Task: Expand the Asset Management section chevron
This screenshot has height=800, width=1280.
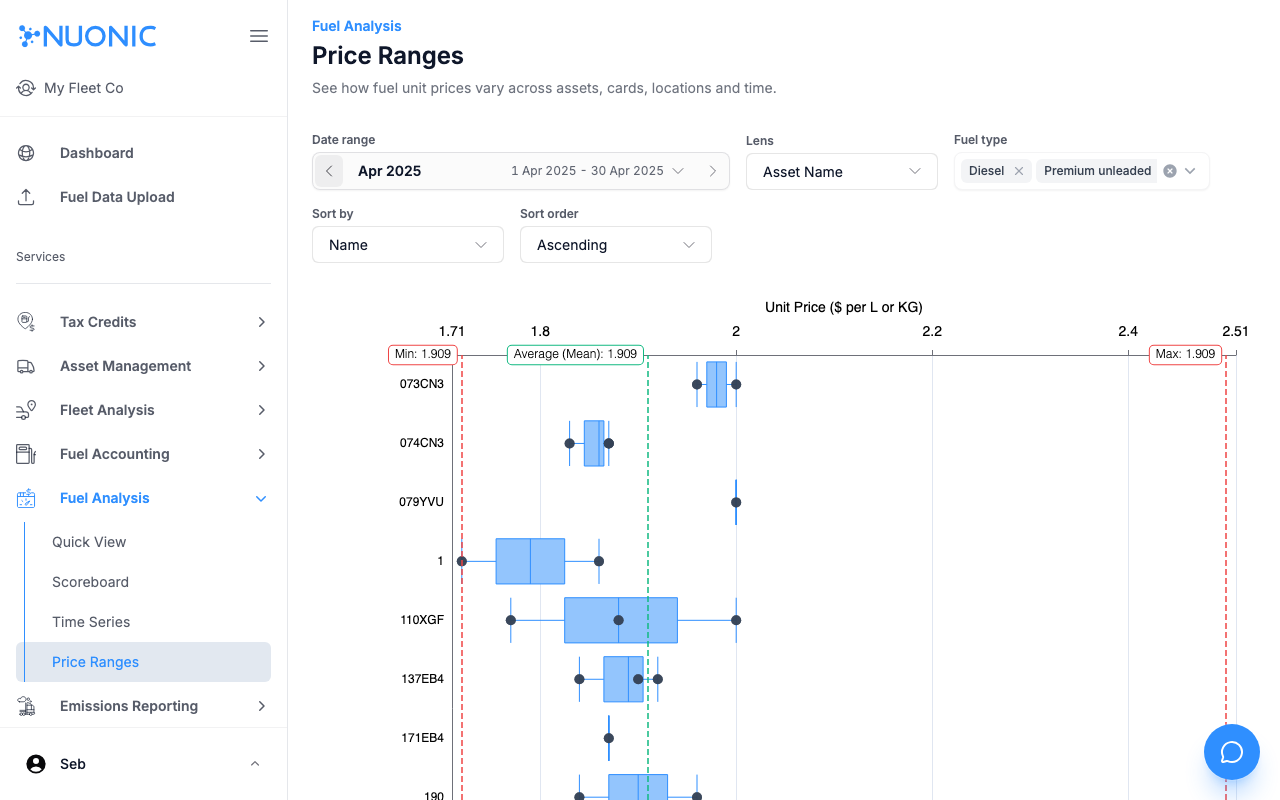Action: pyautogui.click(x=262, y=366)
